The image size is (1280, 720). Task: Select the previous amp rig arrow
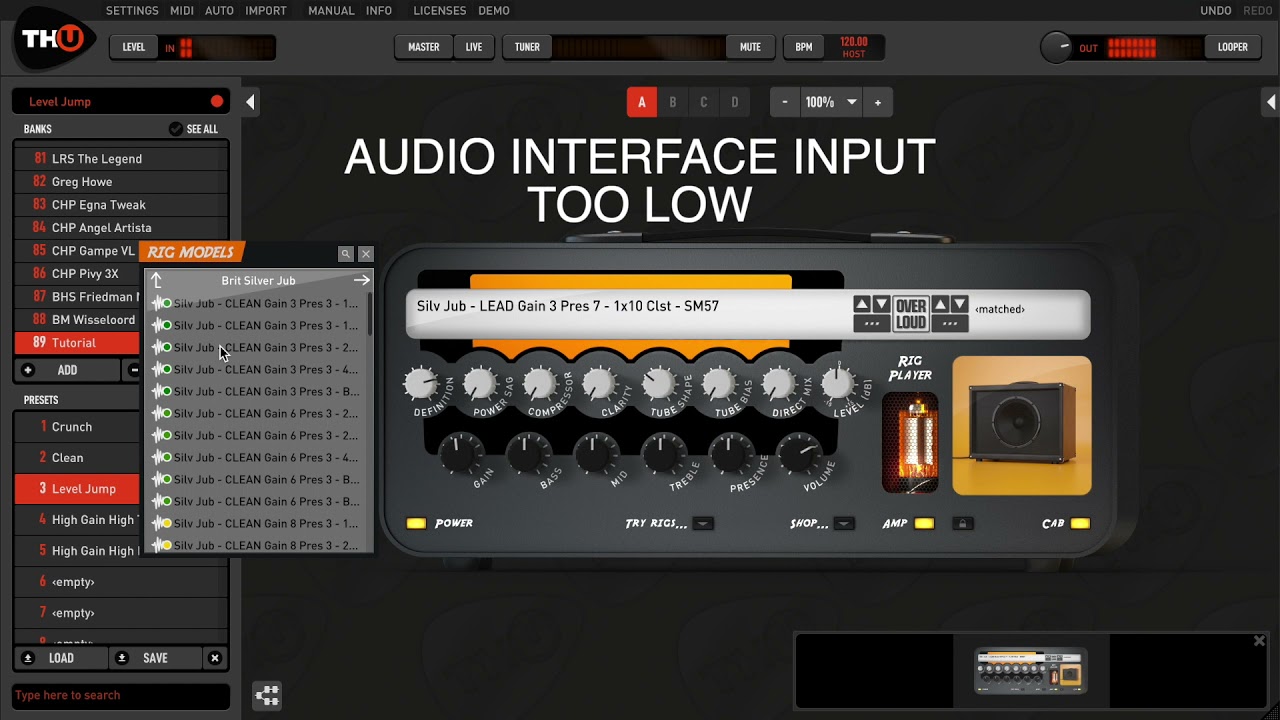click(x=861, y=304)
